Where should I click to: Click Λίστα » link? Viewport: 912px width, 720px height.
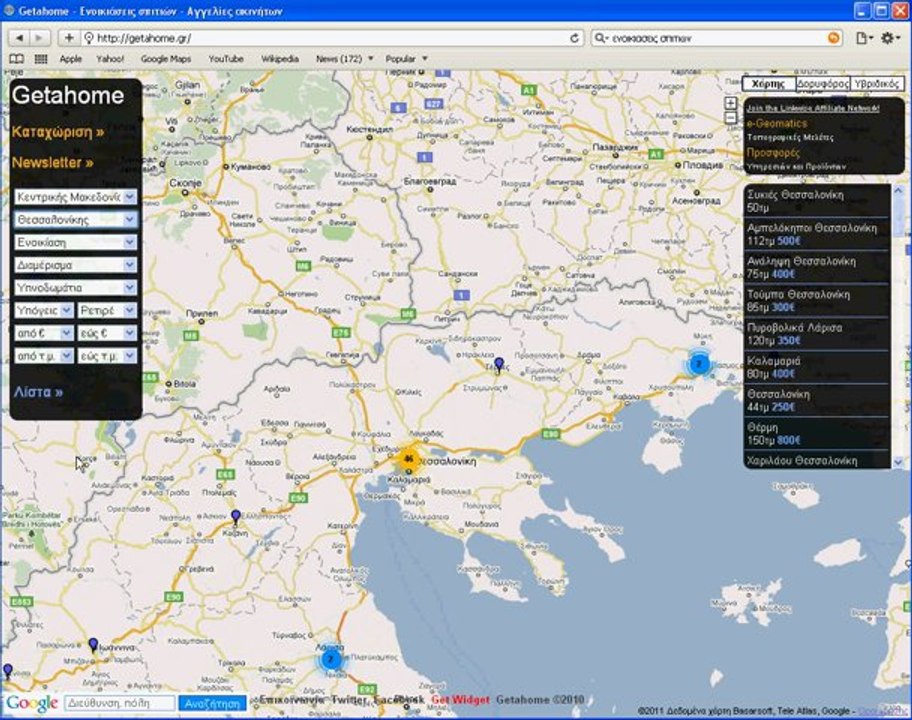click(38, 392)
